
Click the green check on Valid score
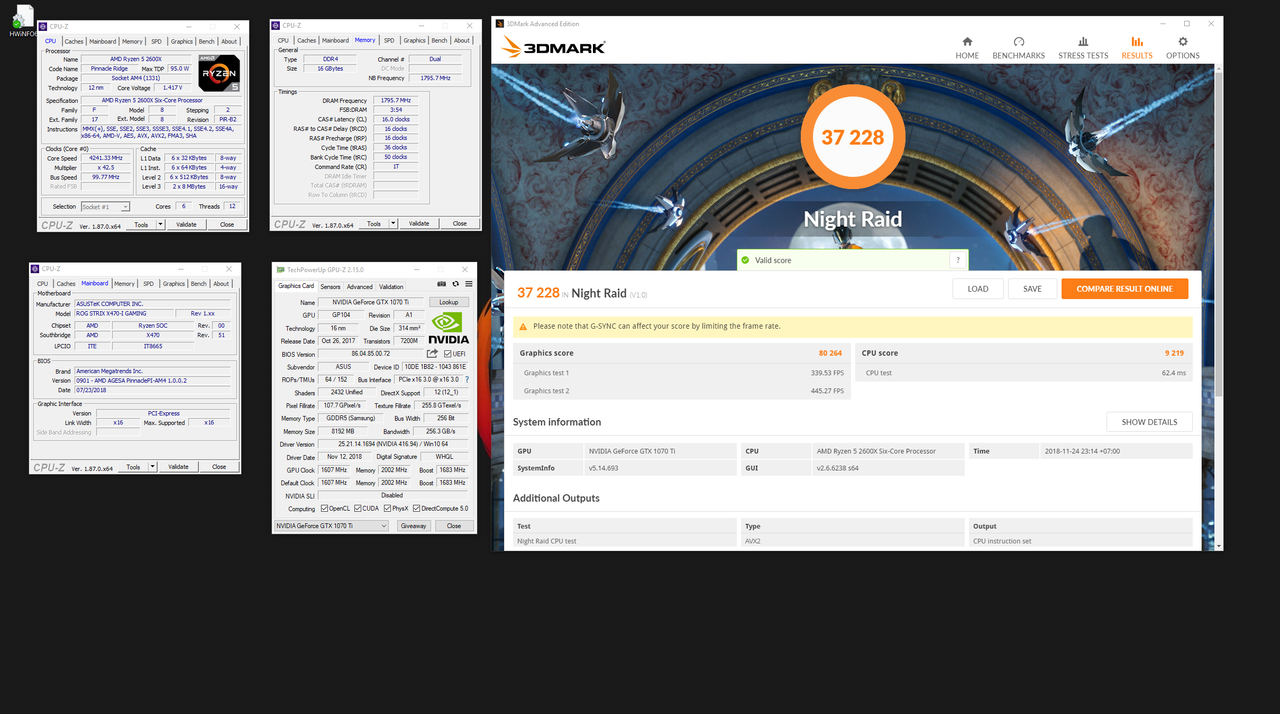pyautogui.click(x=745, y=260)
